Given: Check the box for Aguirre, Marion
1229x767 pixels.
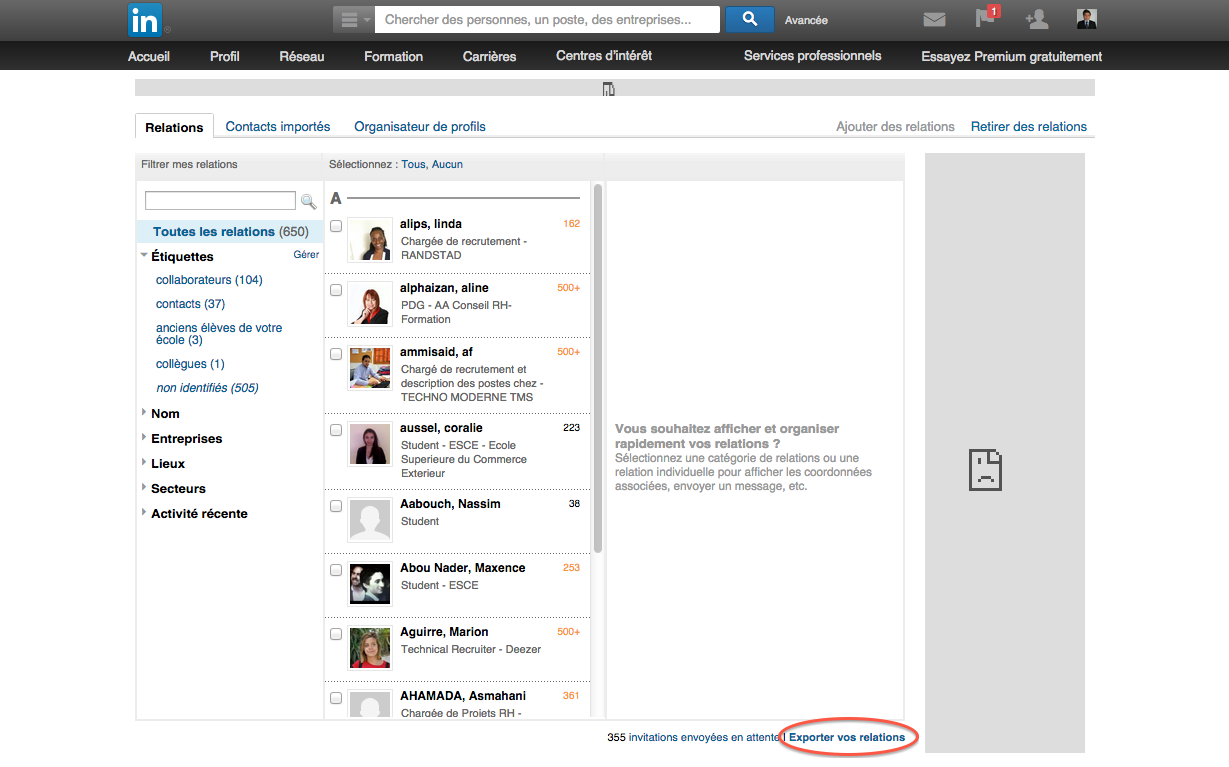Looking at the screenshot, I should [336, 634].
